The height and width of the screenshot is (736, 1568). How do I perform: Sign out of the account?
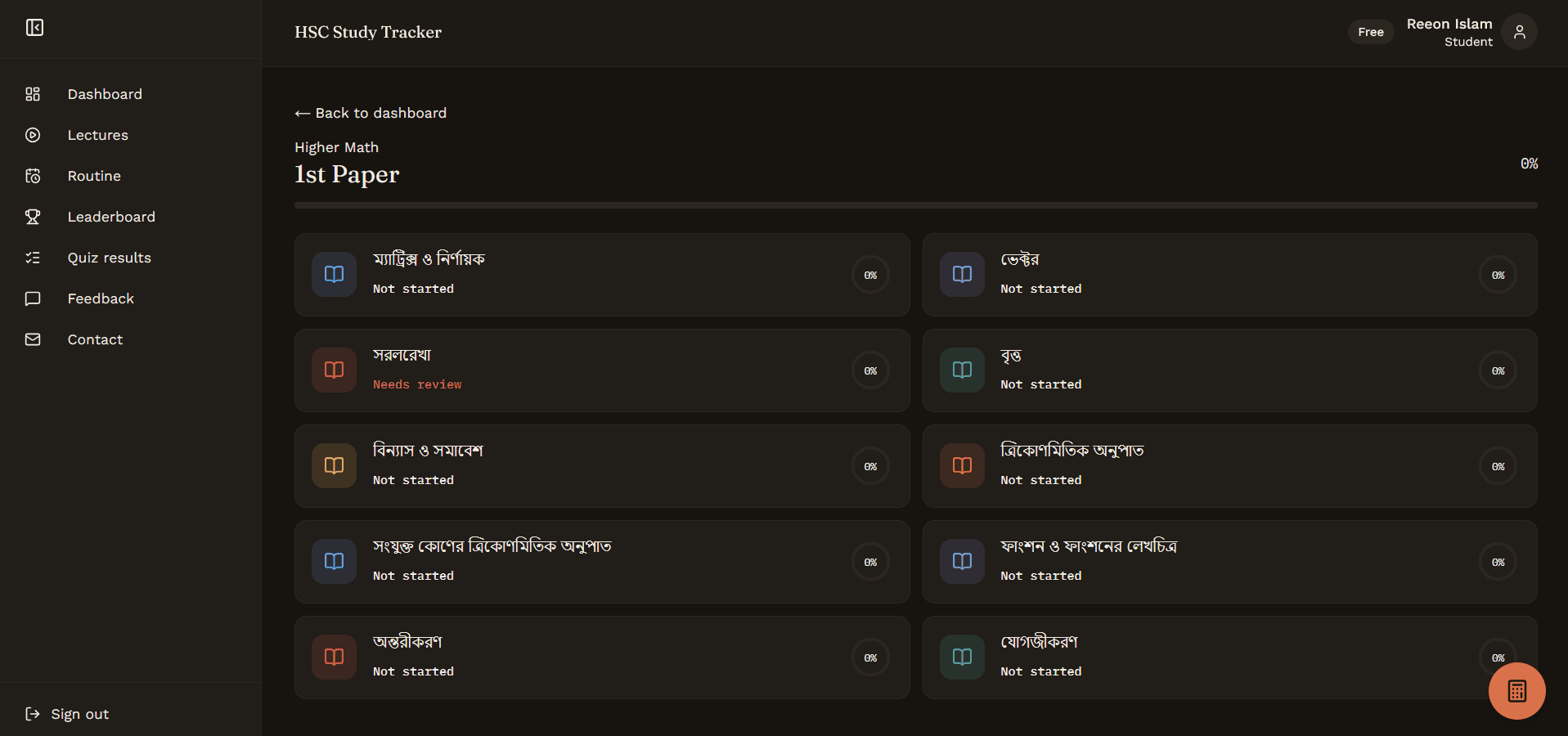(67, 714)
